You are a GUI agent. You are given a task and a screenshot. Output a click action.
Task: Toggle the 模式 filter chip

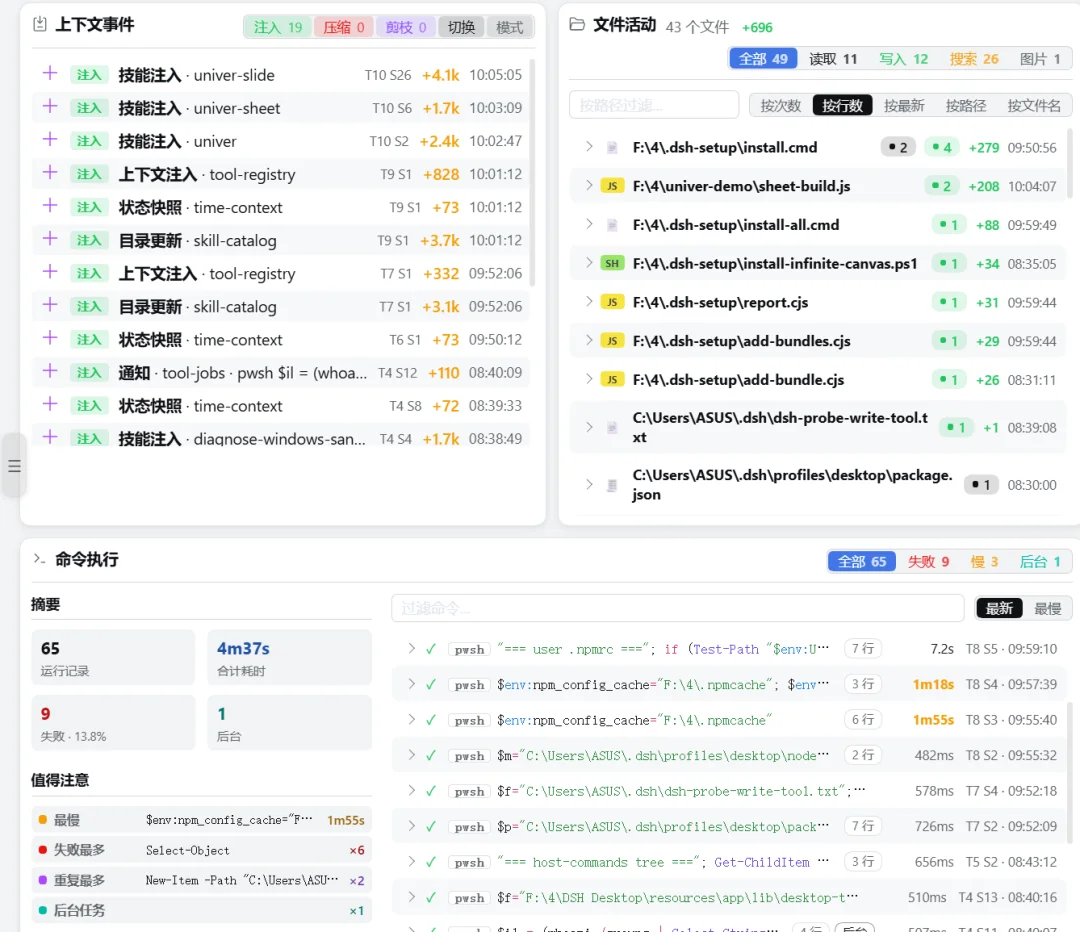pyautogui.click(x=510, y=28)
